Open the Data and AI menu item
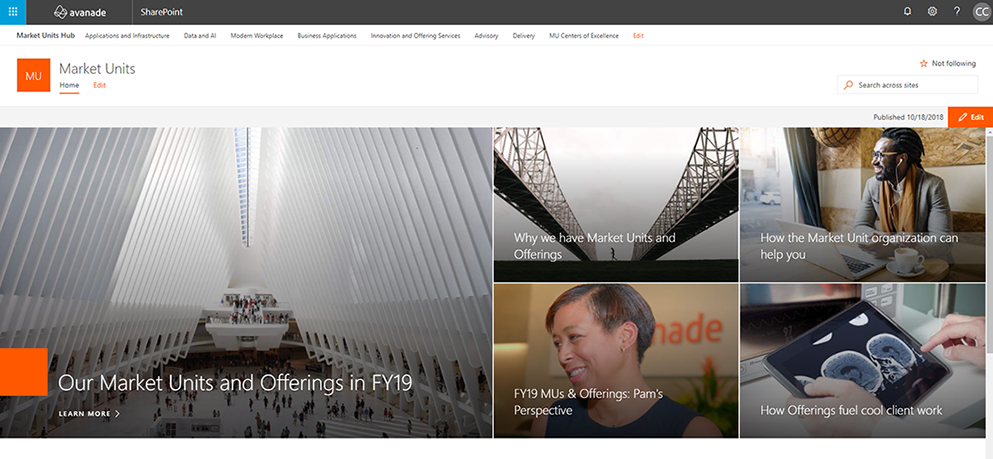This screenshot has width=993, height=459. [200, 36]
